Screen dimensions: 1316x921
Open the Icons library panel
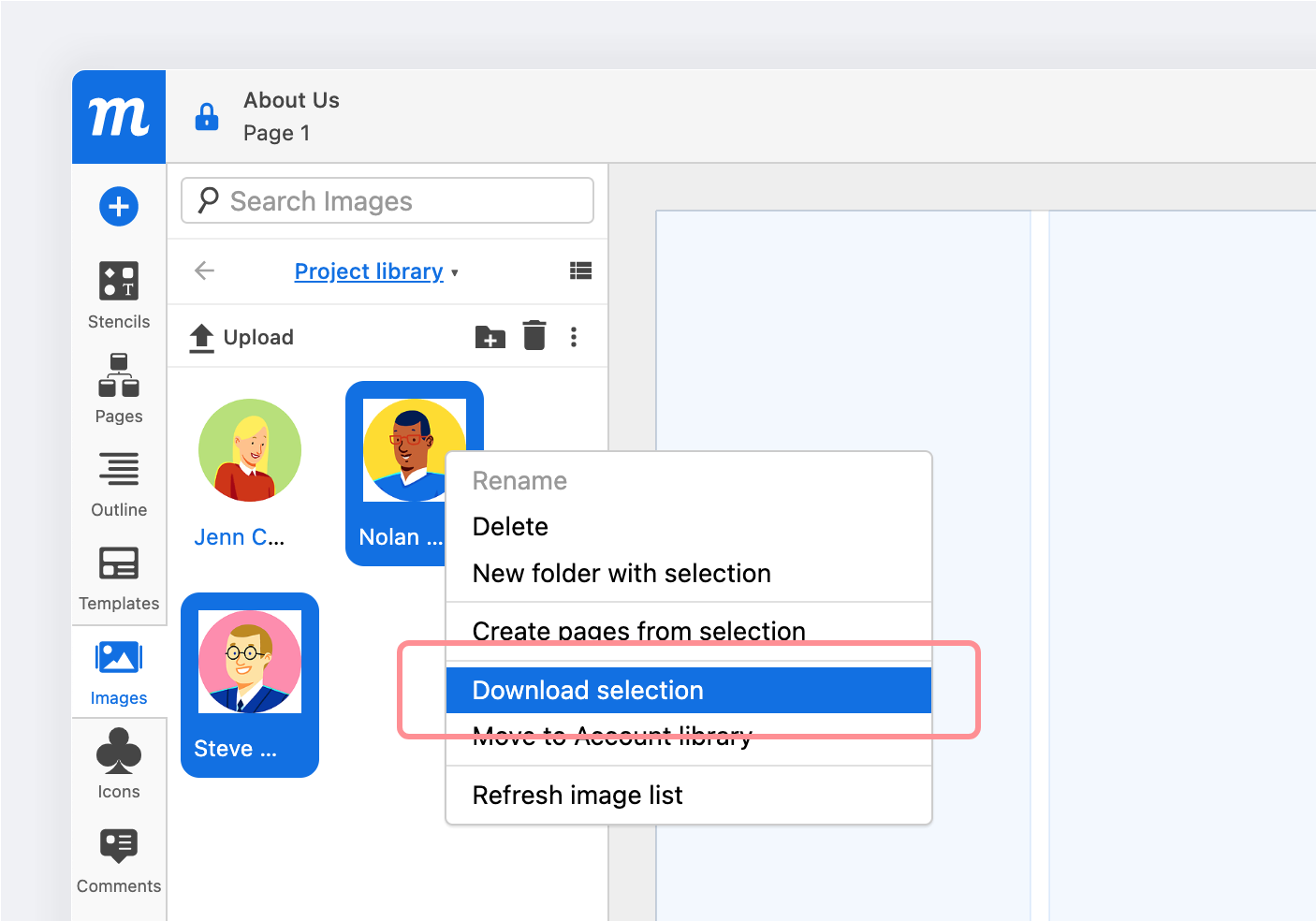tap(119, 764)
